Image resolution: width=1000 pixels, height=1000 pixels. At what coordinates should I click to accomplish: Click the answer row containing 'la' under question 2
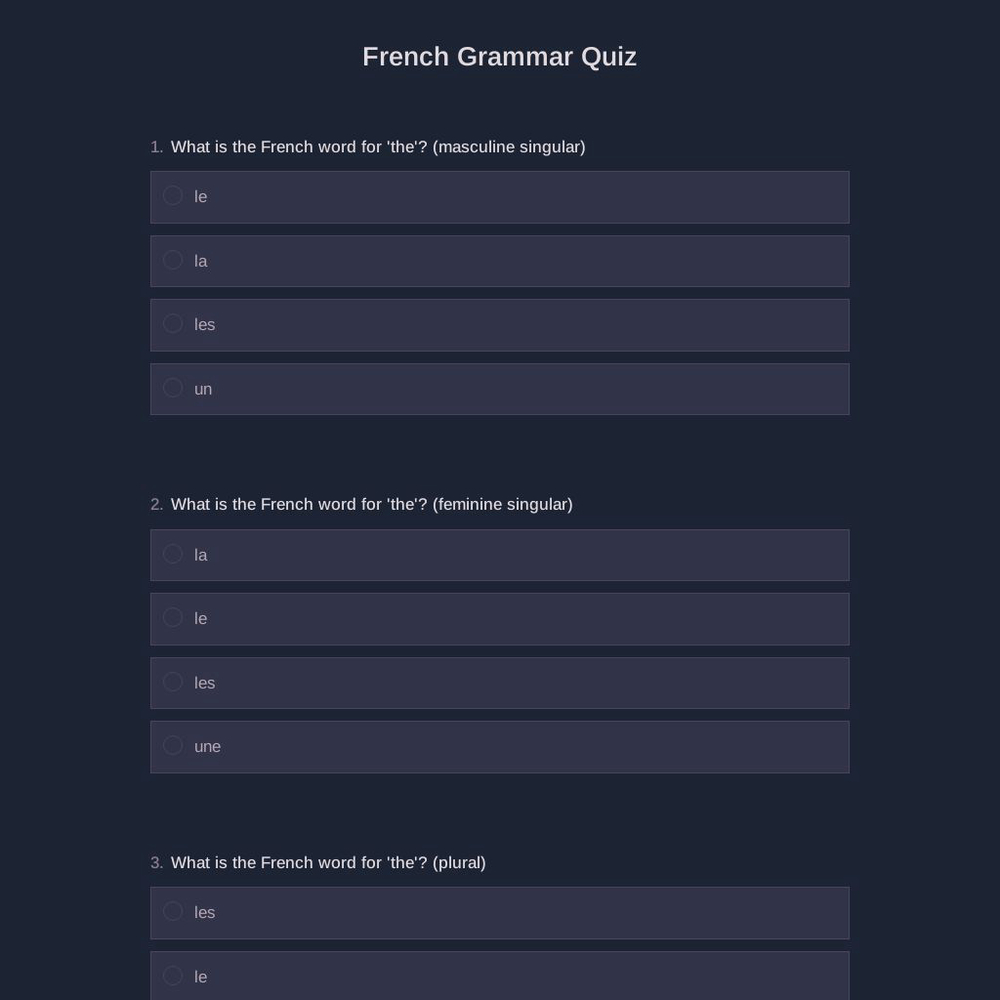point(500,554)
